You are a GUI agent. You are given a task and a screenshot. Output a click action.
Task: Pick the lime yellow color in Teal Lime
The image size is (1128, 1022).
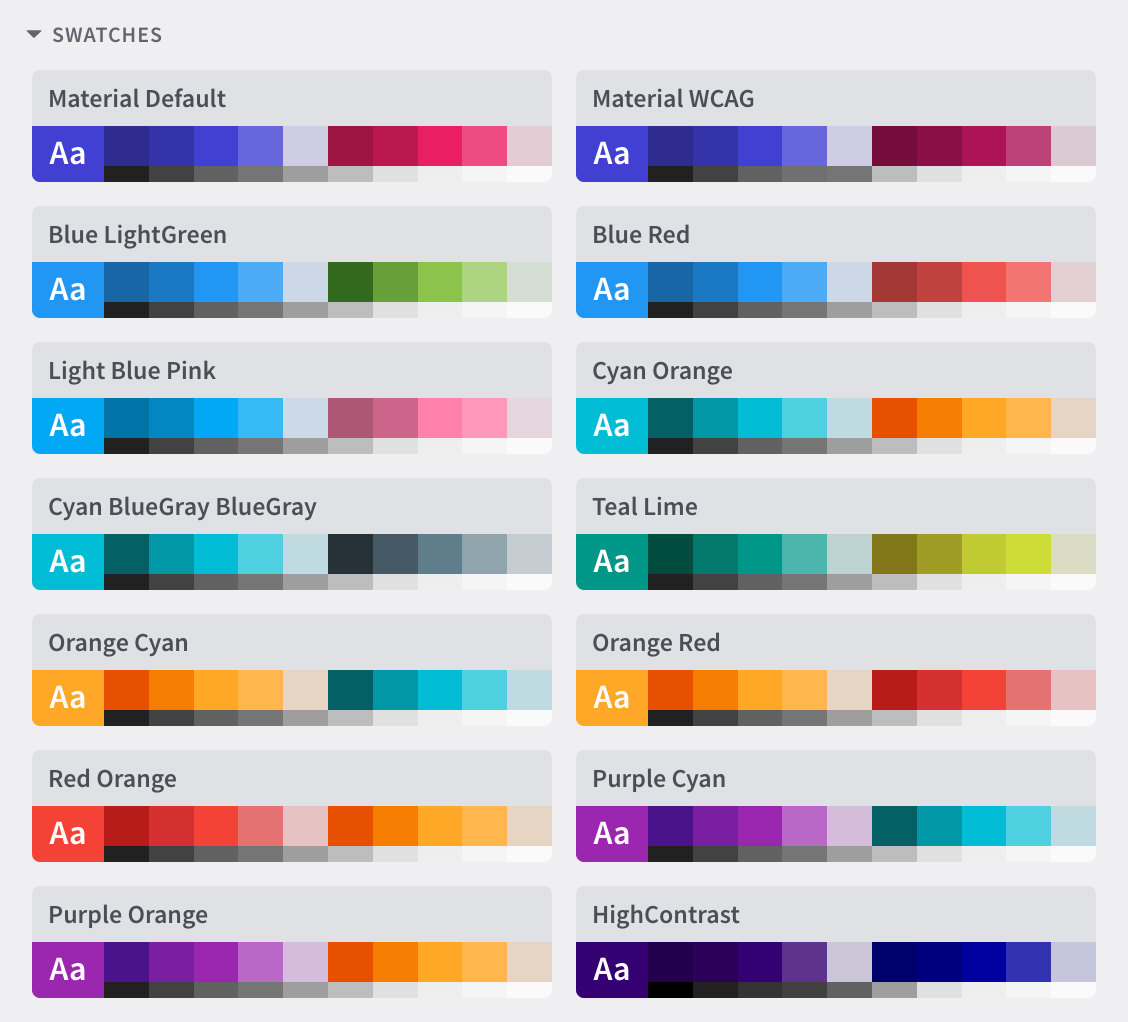[x=1028, y=553]
